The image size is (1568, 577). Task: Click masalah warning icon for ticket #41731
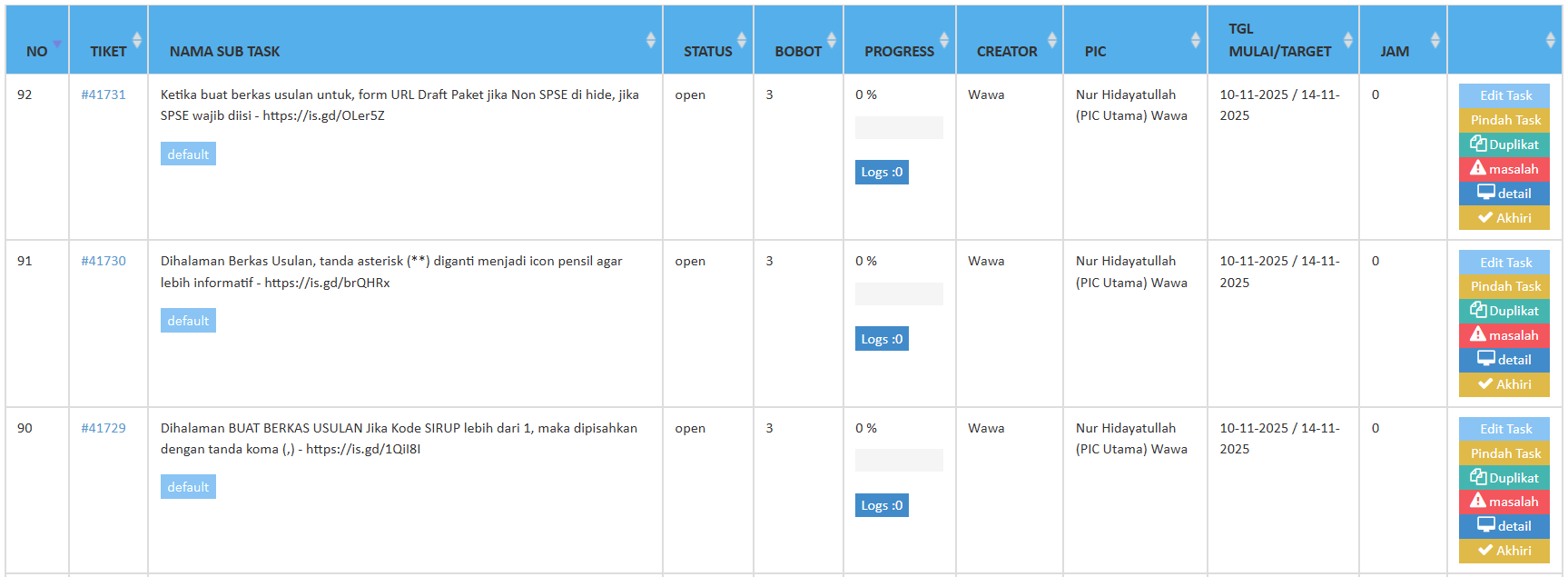(1478, 168)
